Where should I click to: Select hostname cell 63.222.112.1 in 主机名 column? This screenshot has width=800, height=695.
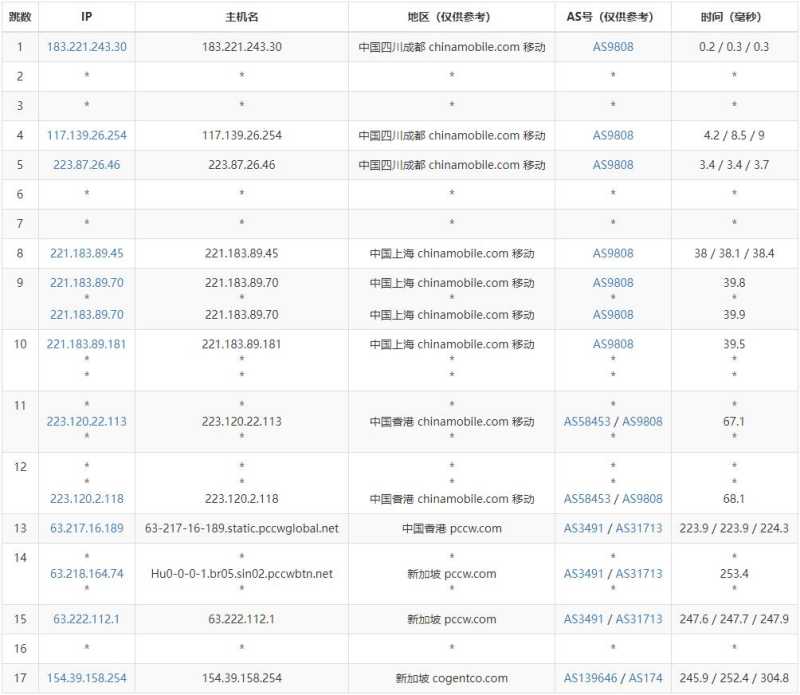tap(242, 619)
